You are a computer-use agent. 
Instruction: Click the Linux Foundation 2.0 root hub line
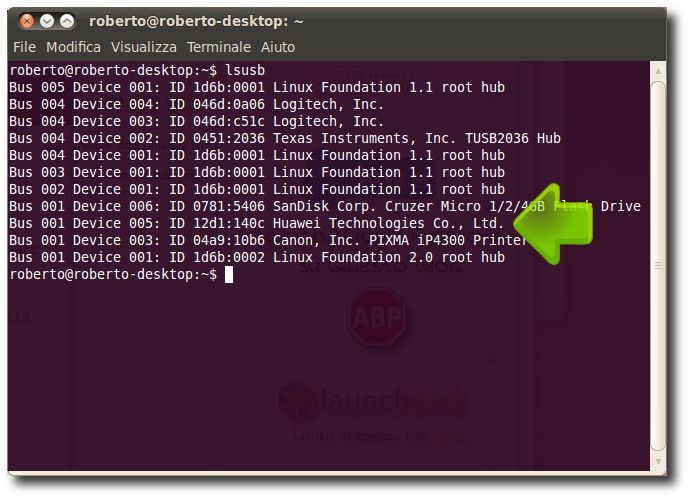(x=257, y=257)
